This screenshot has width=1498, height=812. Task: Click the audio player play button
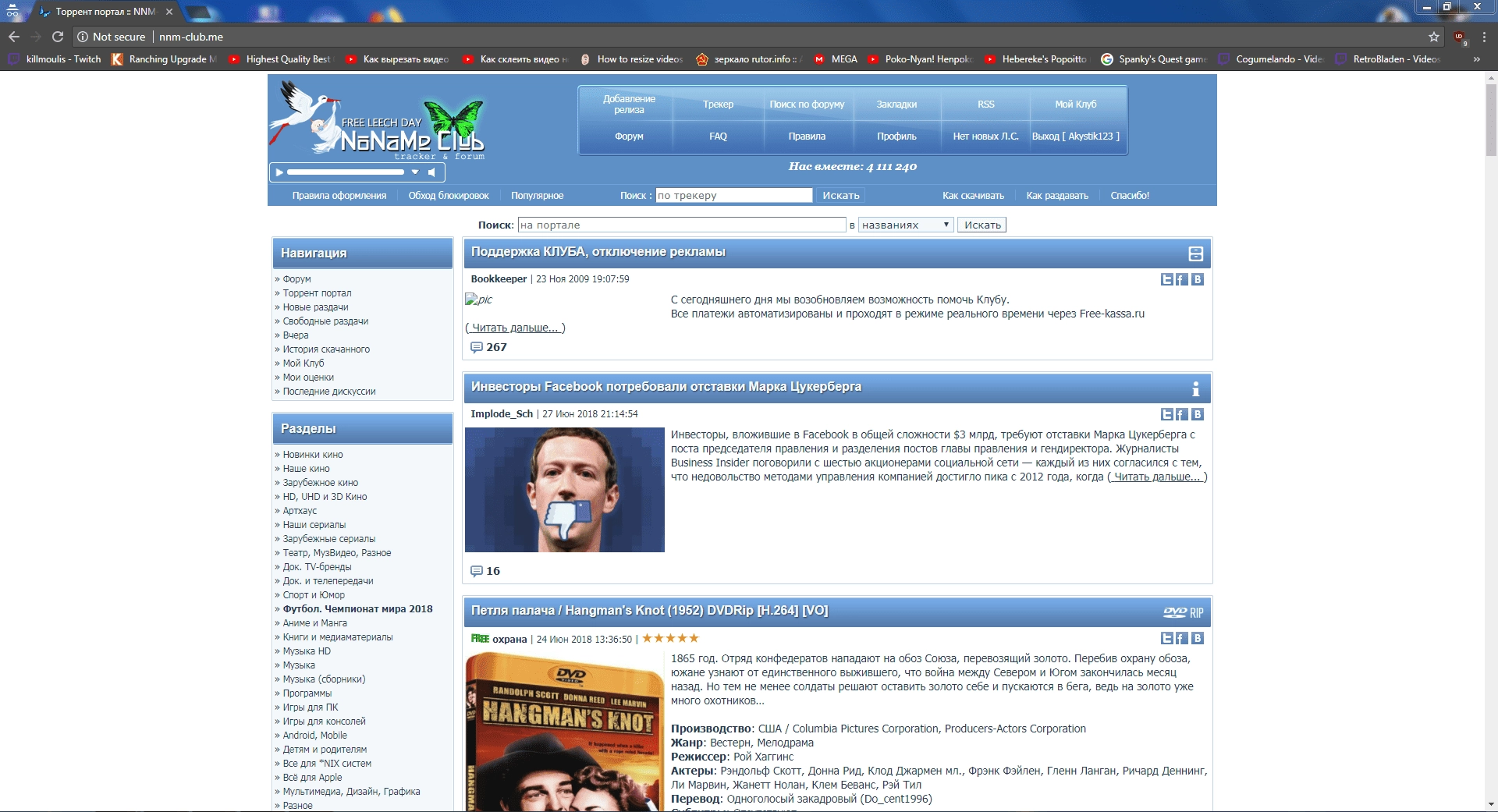(279, 172)
